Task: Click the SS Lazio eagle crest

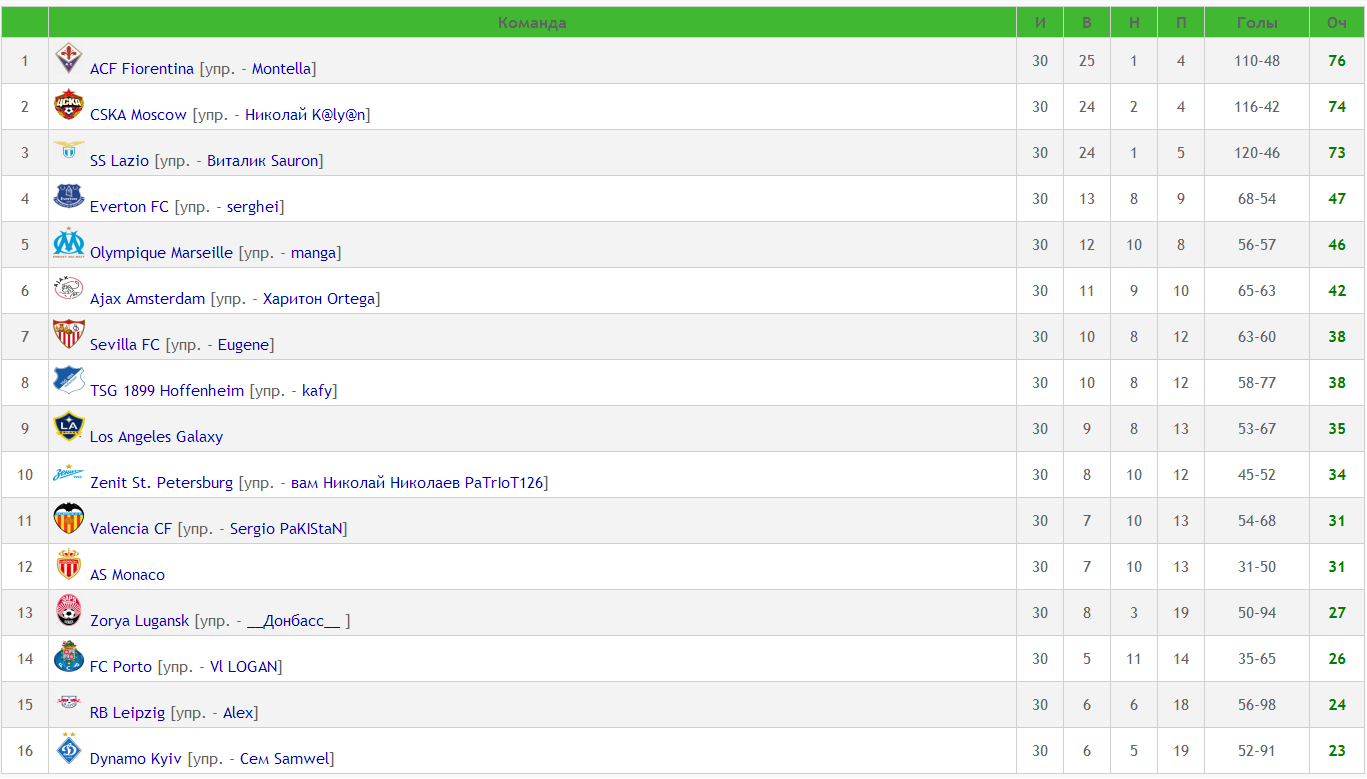Action: 68,150
